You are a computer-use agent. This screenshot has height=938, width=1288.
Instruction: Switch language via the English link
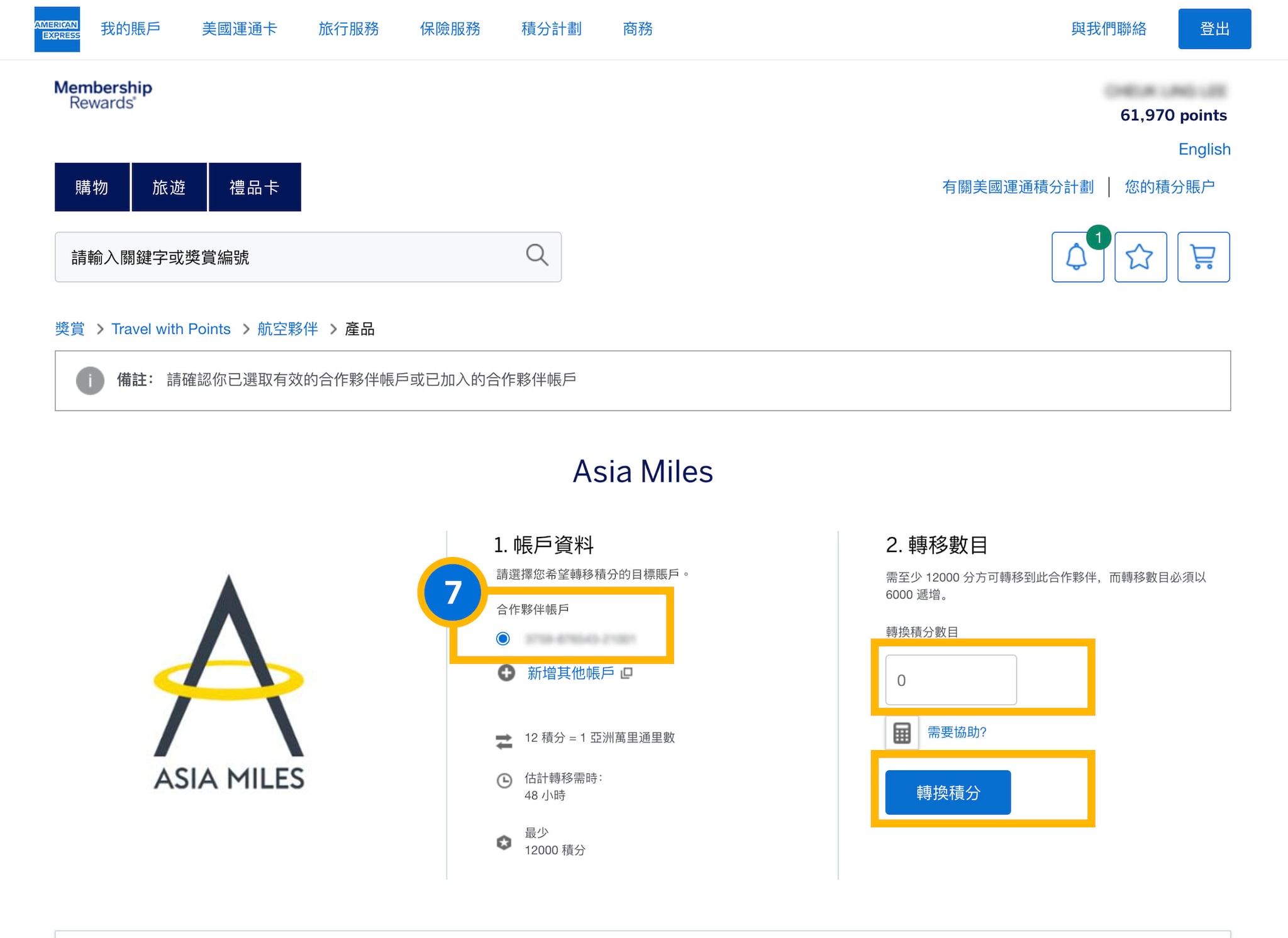[x=1204, y=149]
